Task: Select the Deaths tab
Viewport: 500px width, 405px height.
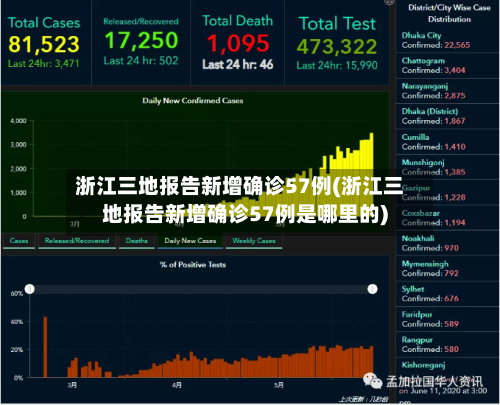Action: (137, 241)
